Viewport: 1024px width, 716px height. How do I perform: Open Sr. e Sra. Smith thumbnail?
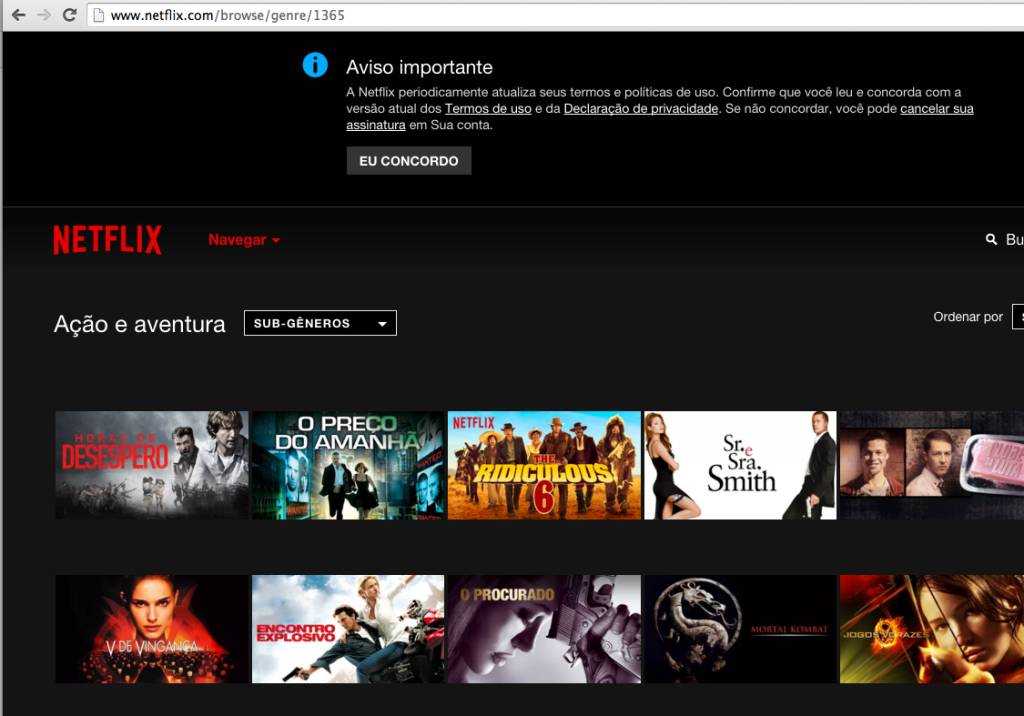[740, 465]
